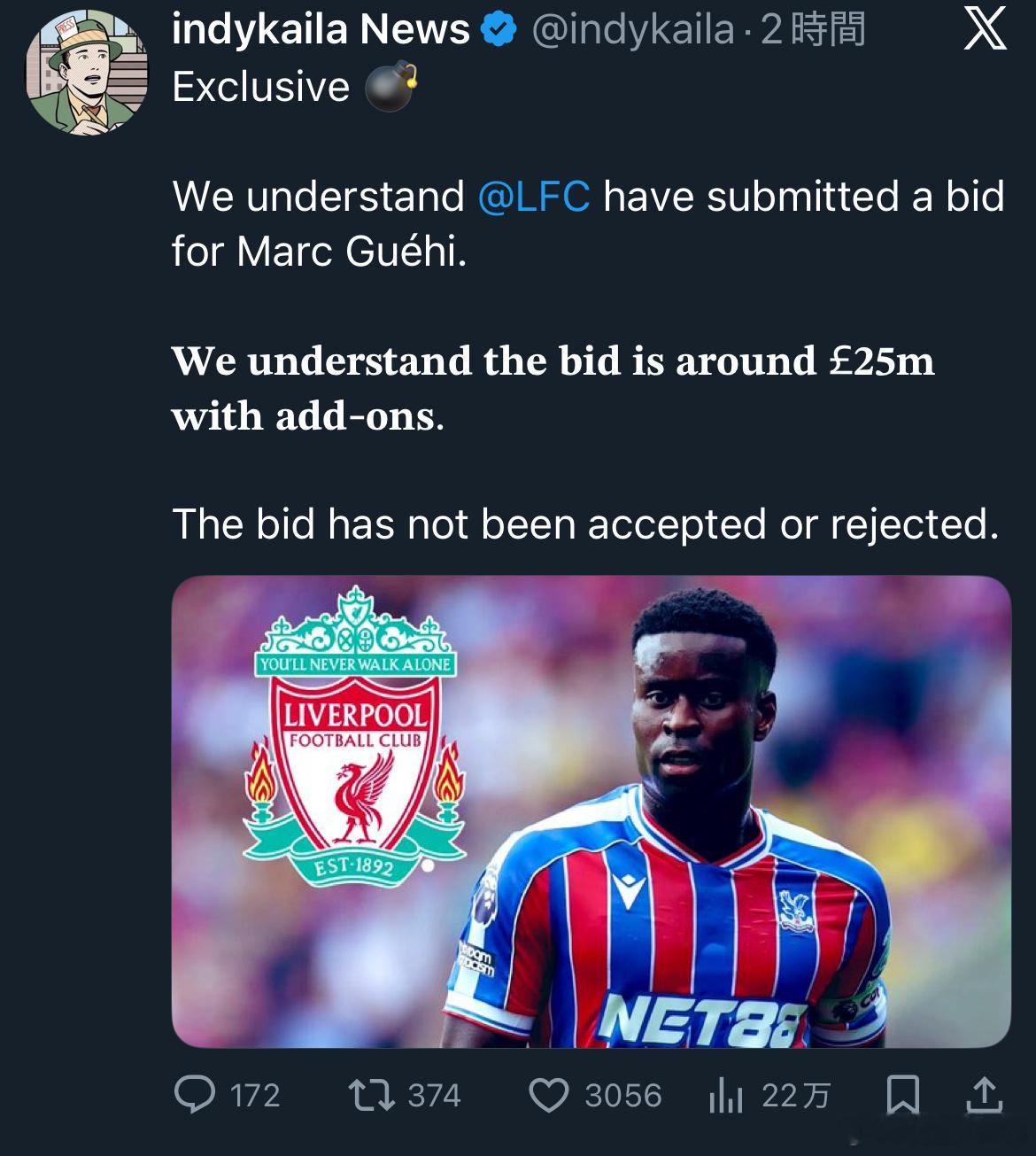Like the post with the heart icon
This screenshot has width=1036, height=1156.
549,1095
